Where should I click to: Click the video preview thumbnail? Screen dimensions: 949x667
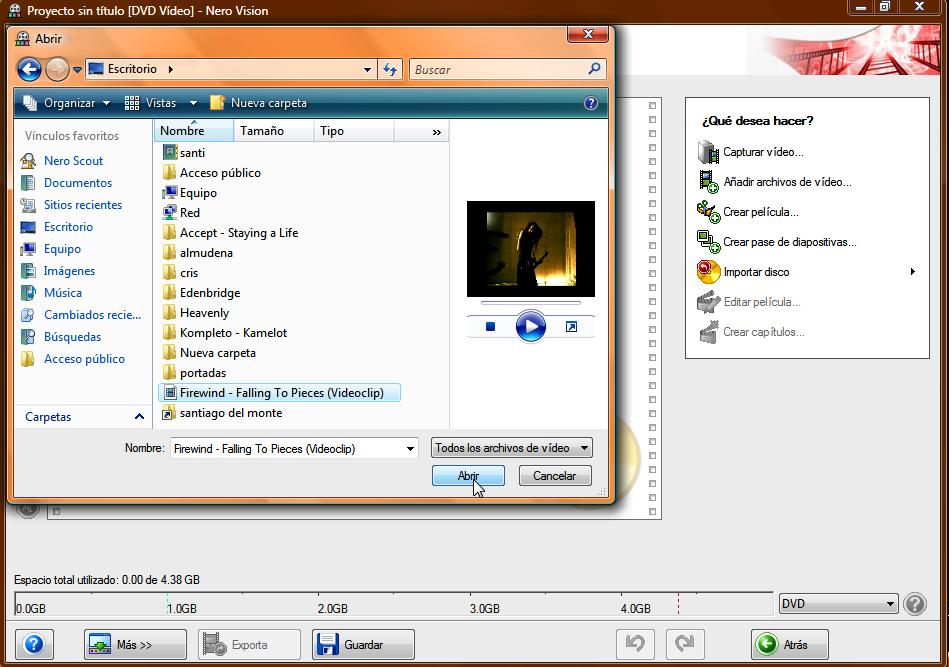coord(531,249)
